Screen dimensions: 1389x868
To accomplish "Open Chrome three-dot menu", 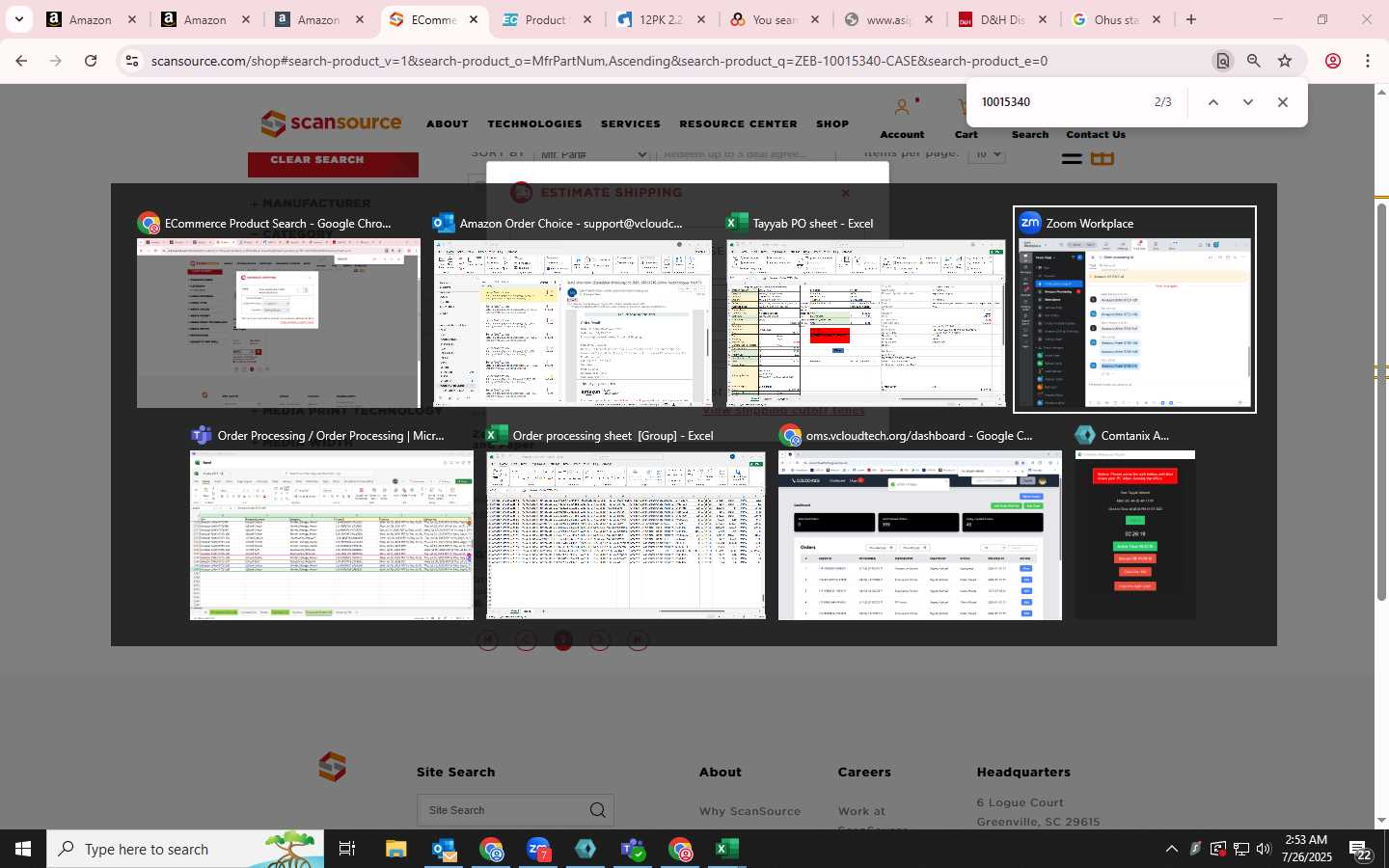I will 1368,61.
